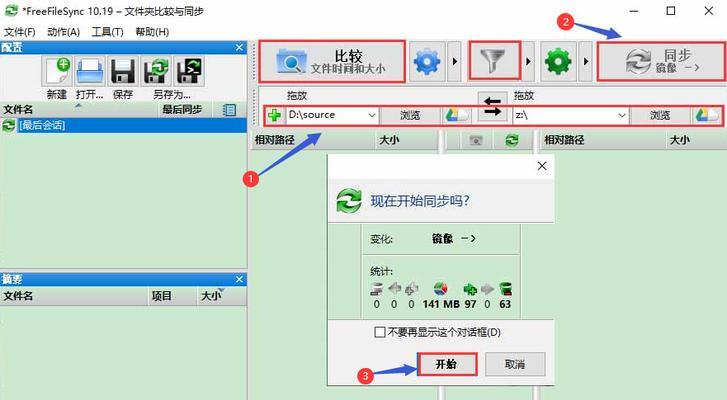Click the '97' create count in statistics
Screen dimensions: 727x400
470,304
